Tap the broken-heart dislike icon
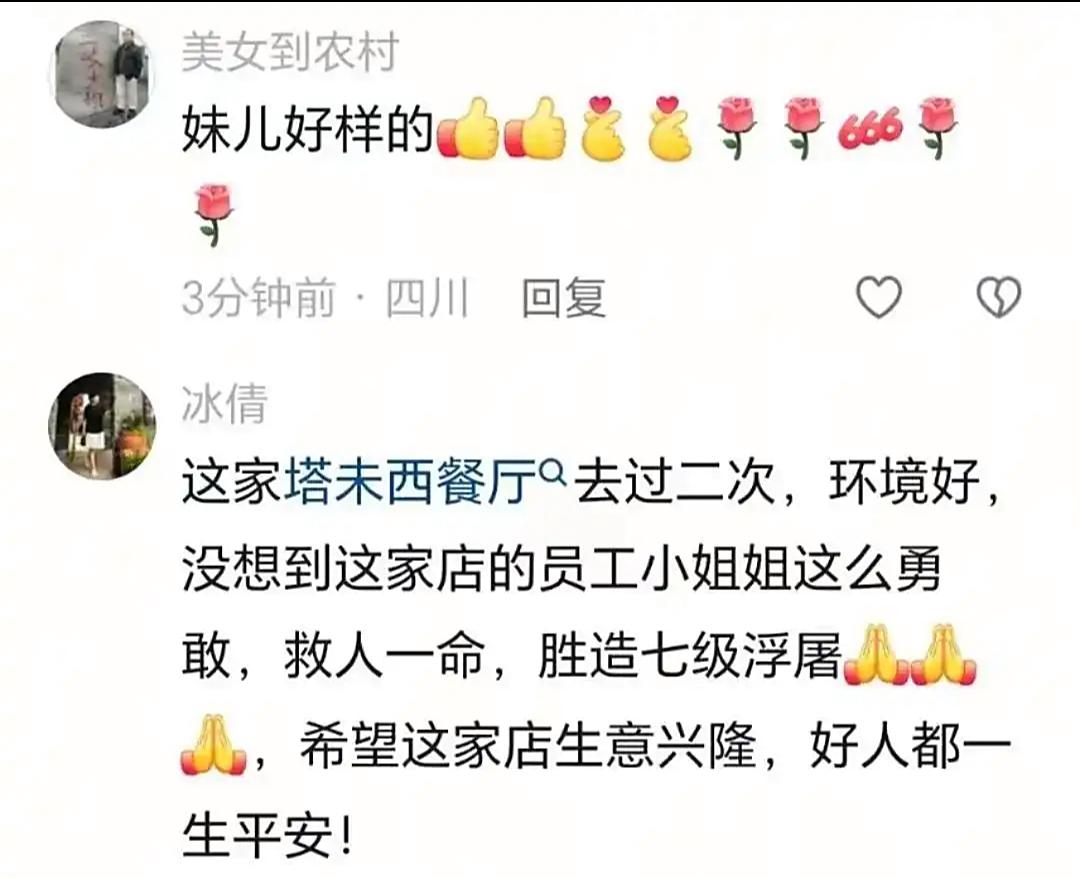1080x878 pixels. (999, 297)
